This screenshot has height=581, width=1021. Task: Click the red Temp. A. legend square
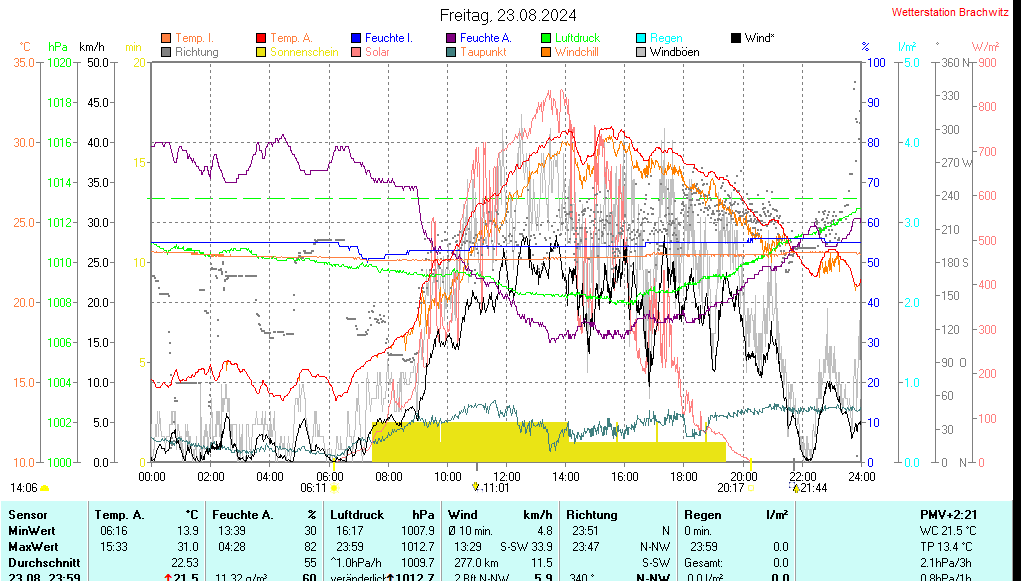[x=262, y=38]
